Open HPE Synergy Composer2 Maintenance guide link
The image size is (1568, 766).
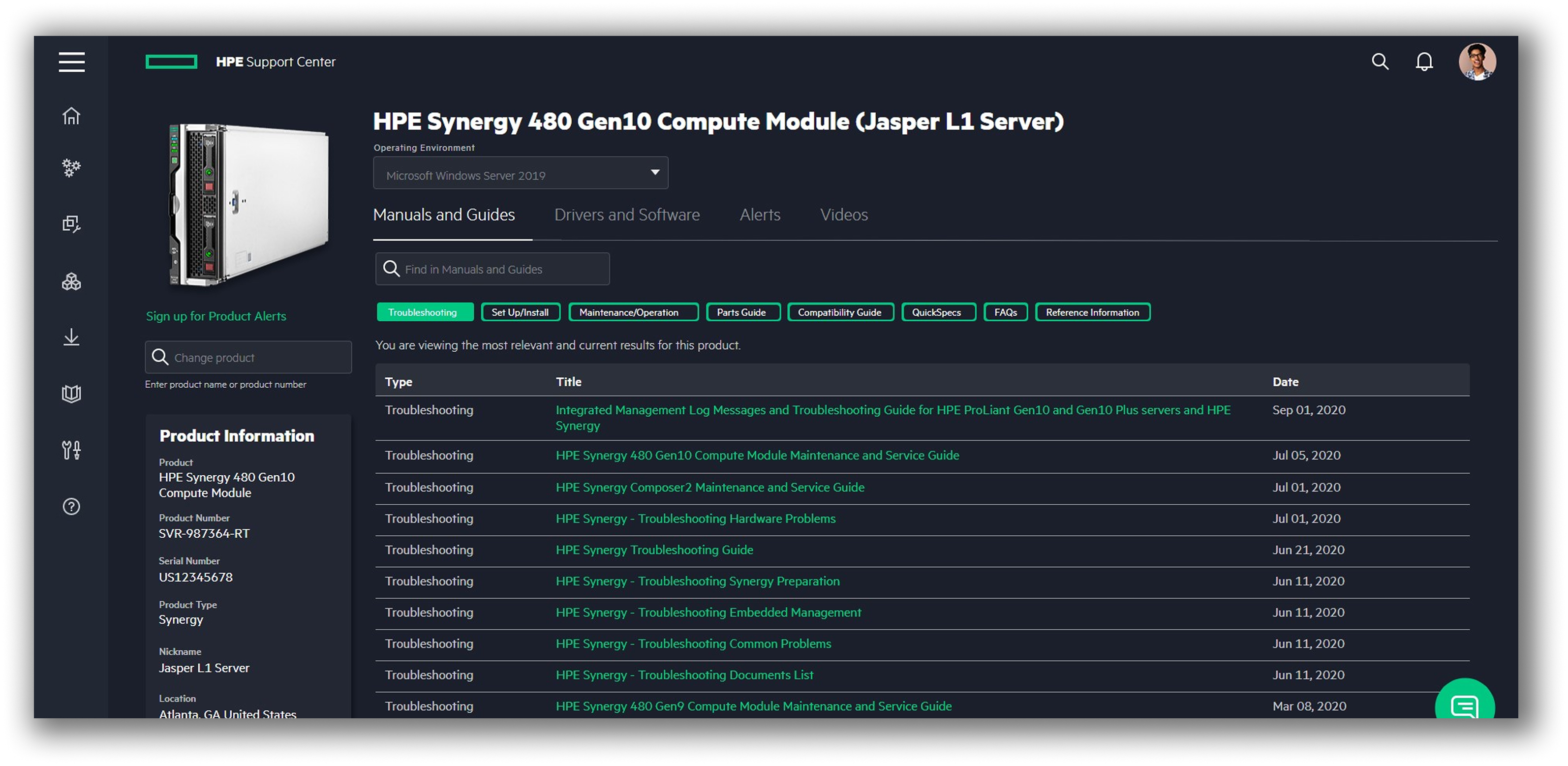pyautogui.click(x=709, y=487)
